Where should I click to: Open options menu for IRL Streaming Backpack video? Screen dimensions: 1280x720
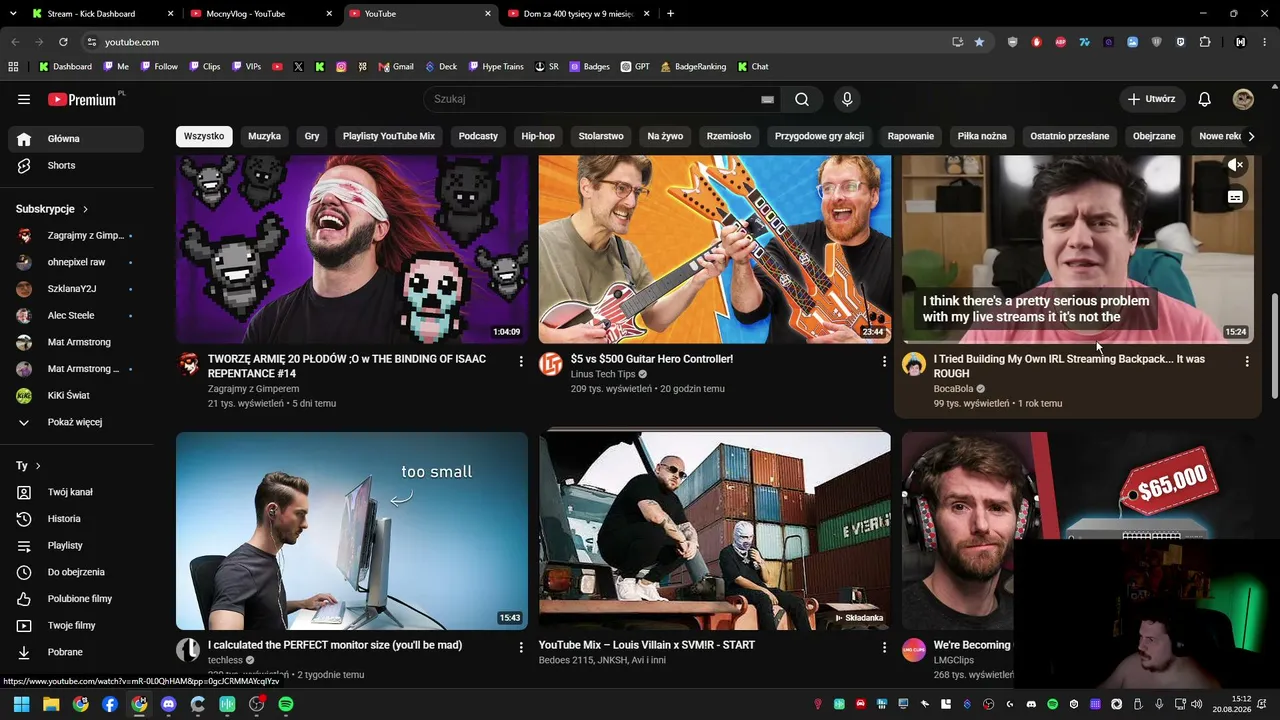coord(1247,361)
